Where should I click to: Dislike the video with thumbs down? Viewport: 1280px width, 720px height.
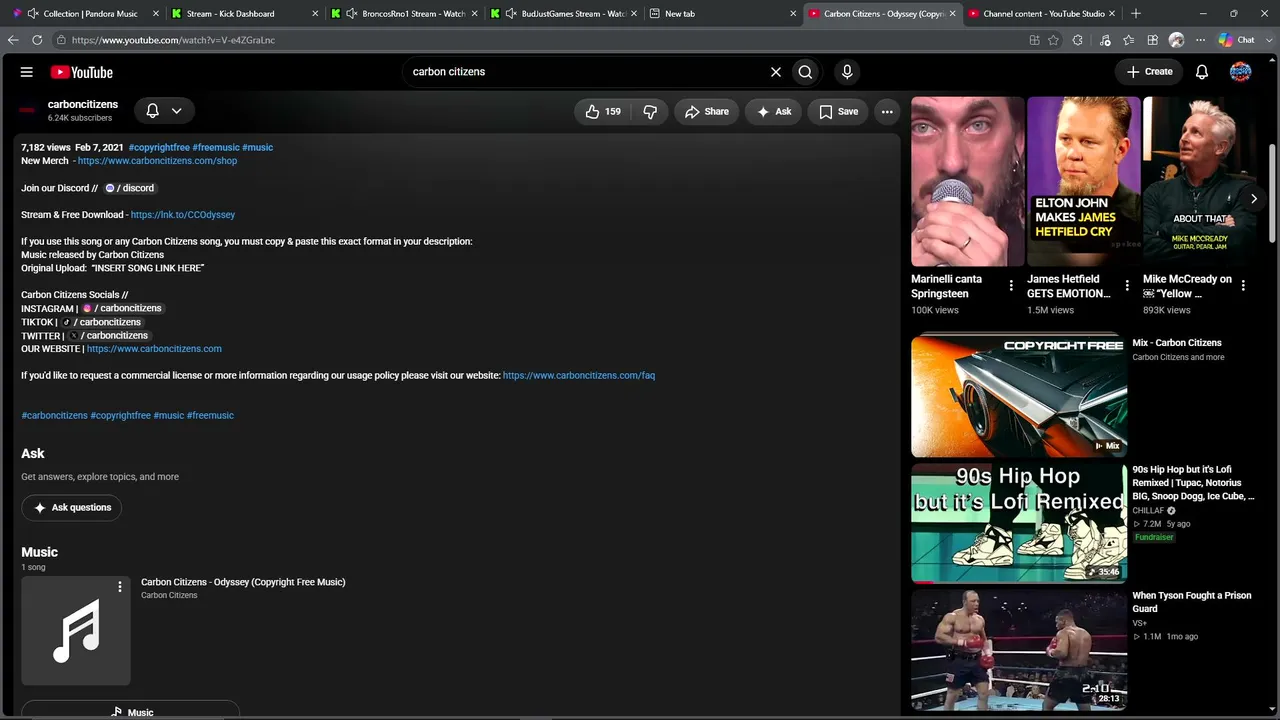tap(650, 112)
